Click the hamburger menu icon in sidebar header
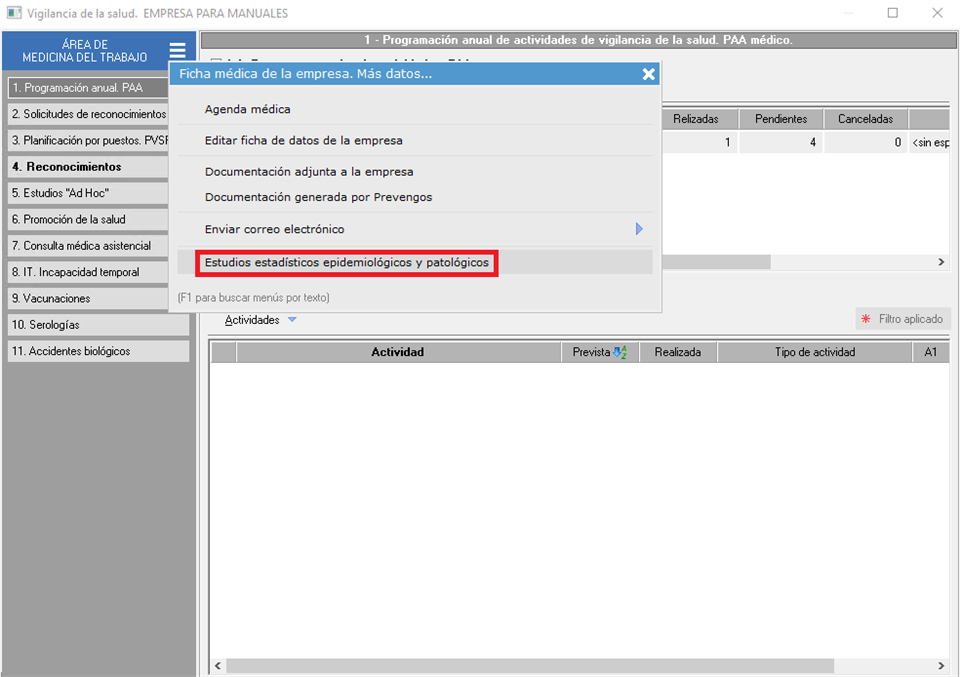 pos(177,51)
